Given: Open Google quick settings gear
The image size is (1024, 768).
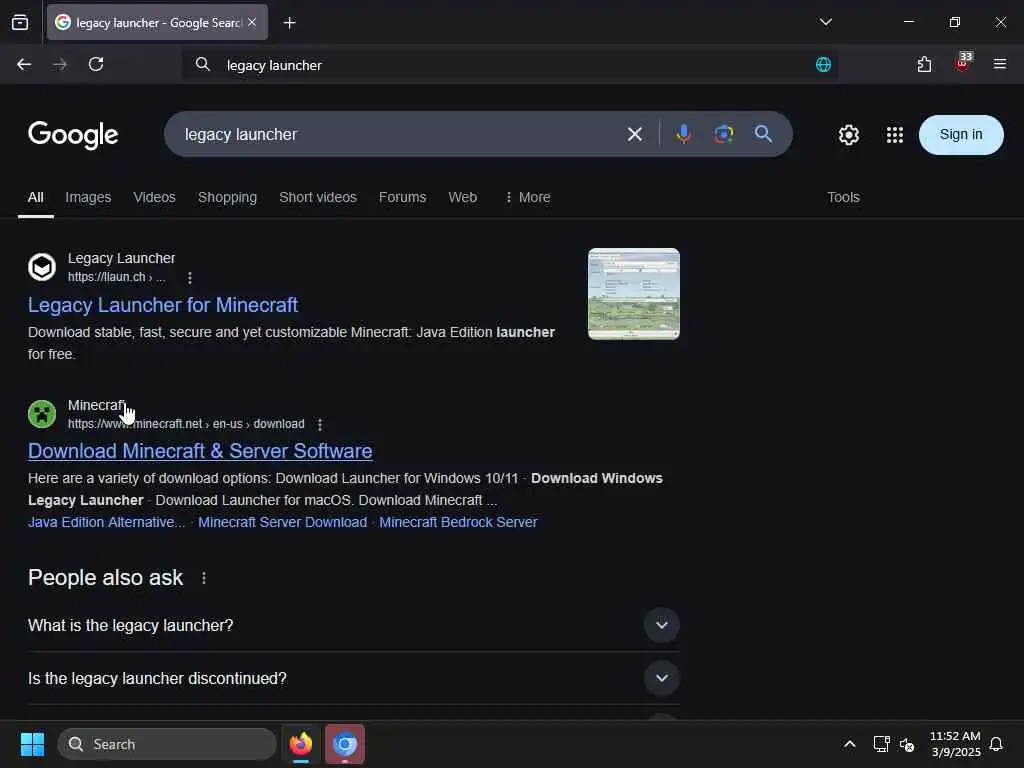Looking at the screenshot, I should [x=848, y=135].
